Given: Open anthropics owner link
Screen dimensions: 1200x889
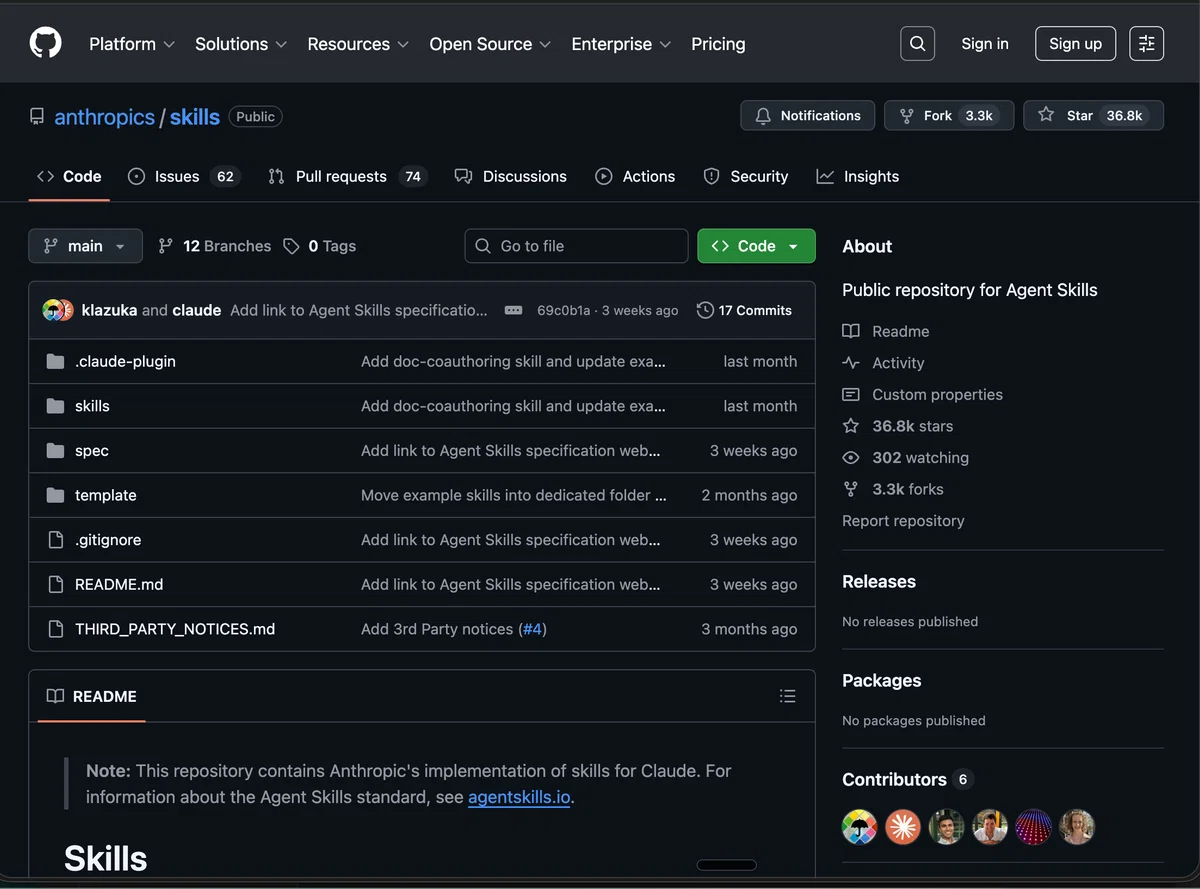Looking at the screenshot, I should coord(104,117).
